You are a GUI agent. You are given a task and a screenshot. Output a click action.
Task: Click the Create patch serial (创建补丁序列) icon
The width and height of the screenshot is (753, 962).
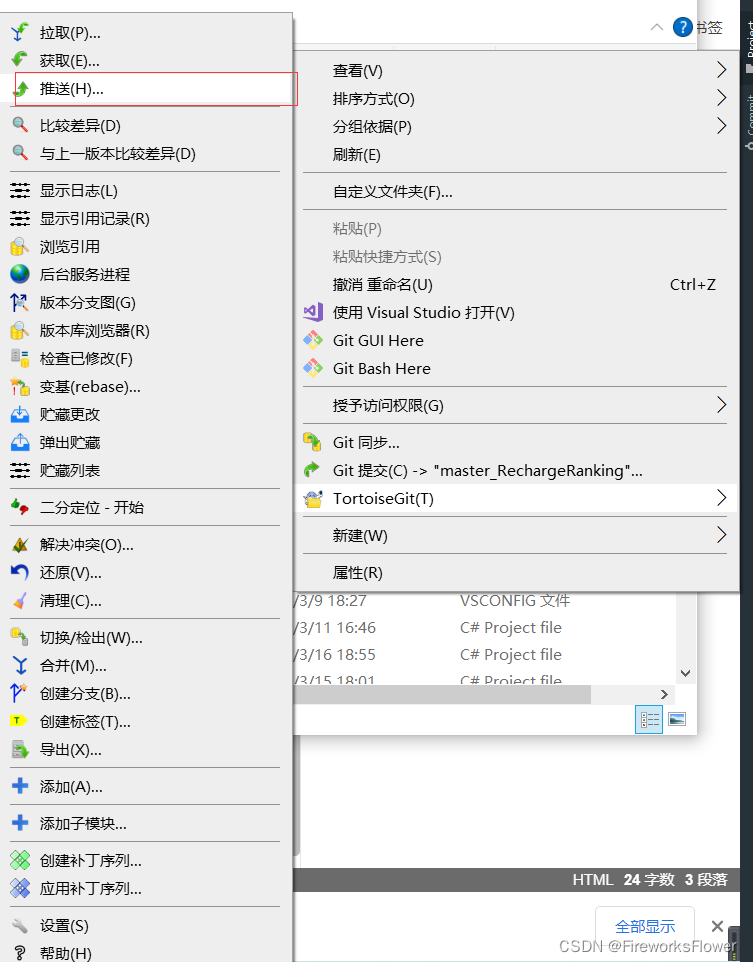20,861
